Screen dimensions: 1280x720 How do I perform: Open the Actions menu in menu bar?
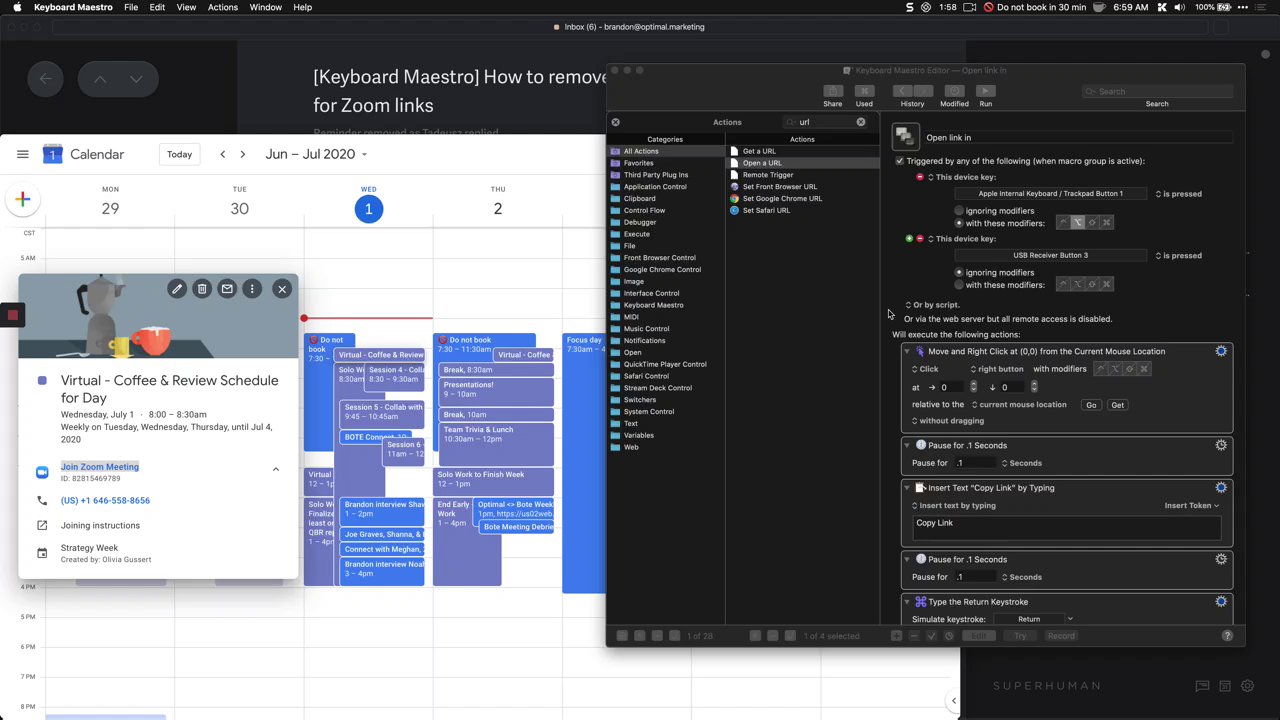pyautogui.click(x=222, y=7)
